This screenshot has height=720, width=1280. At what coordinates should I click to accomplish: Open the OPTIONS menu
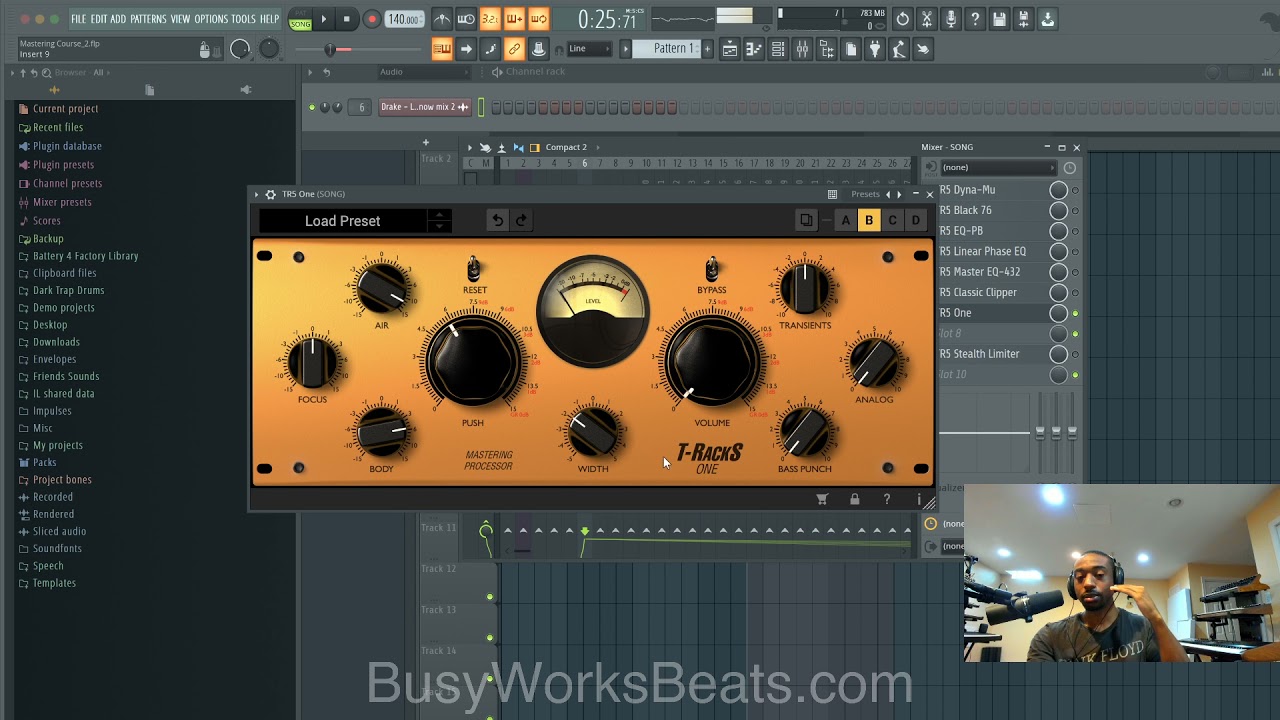click(211, 19)
